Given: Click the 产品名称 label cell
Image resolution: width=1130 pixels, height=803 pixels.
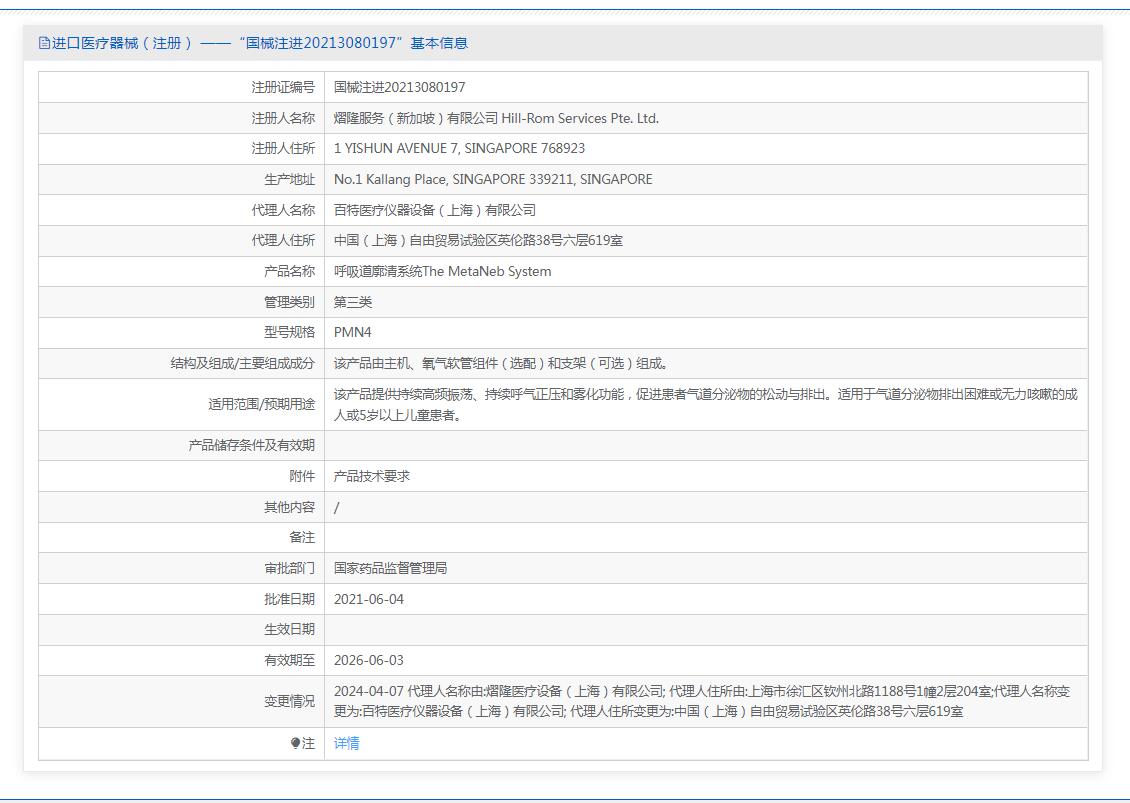Looking at the screenshot, I should (182, 272).
